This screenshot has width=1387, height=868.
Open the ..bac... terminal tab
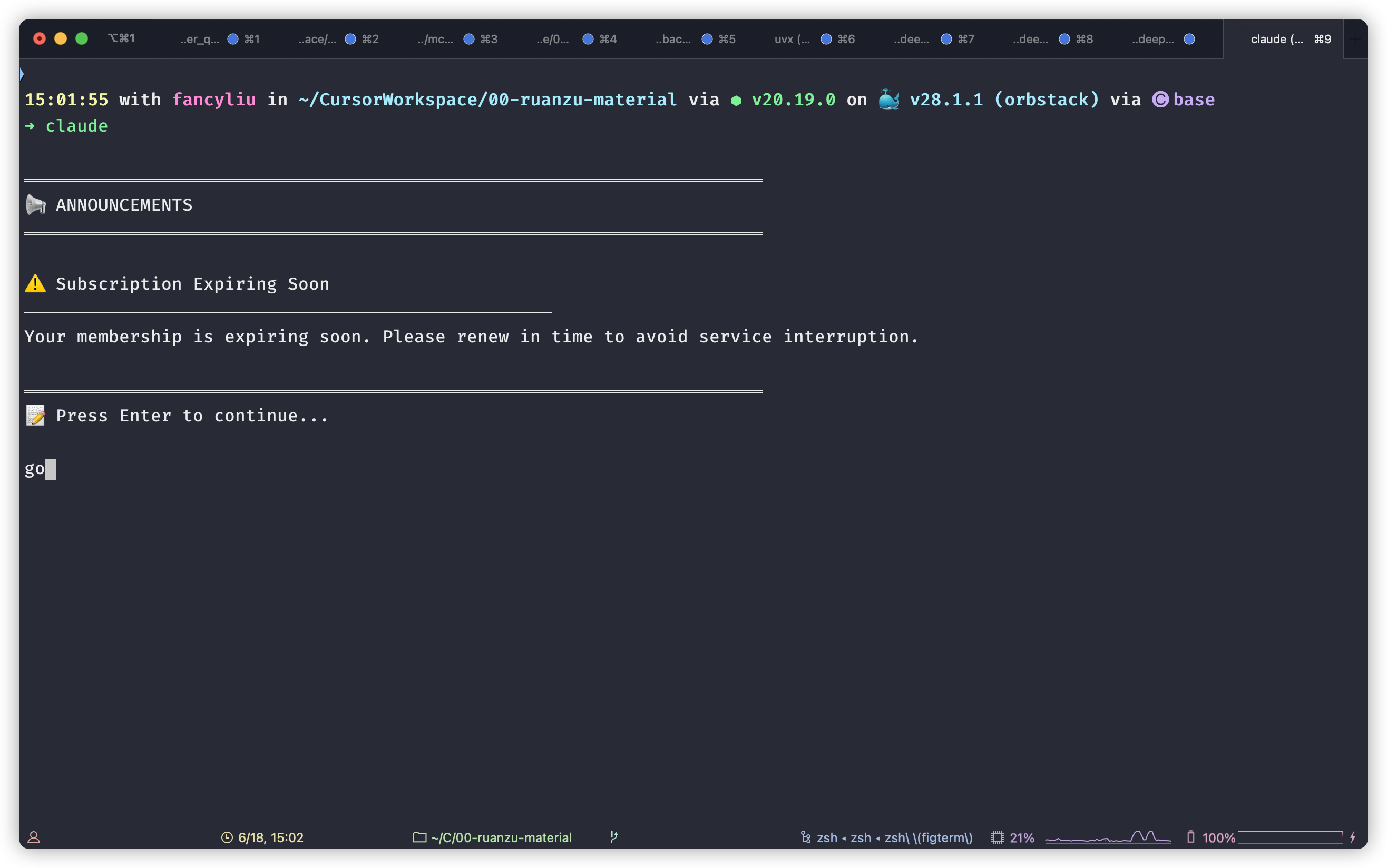click(x=673, y=39)
